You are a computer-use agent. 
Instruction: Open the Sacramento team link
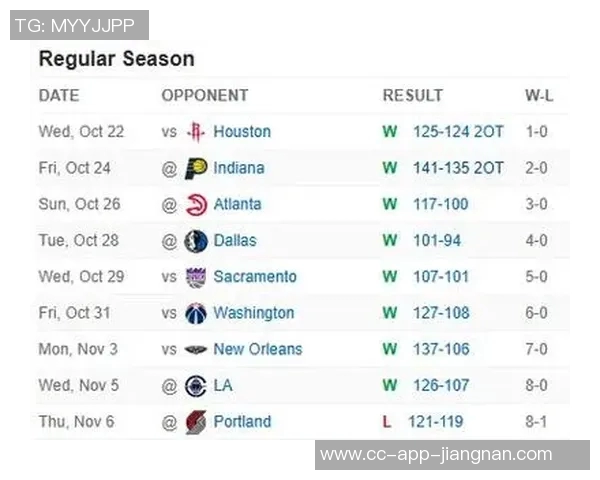pyautogui.click(x=255, y=277)
